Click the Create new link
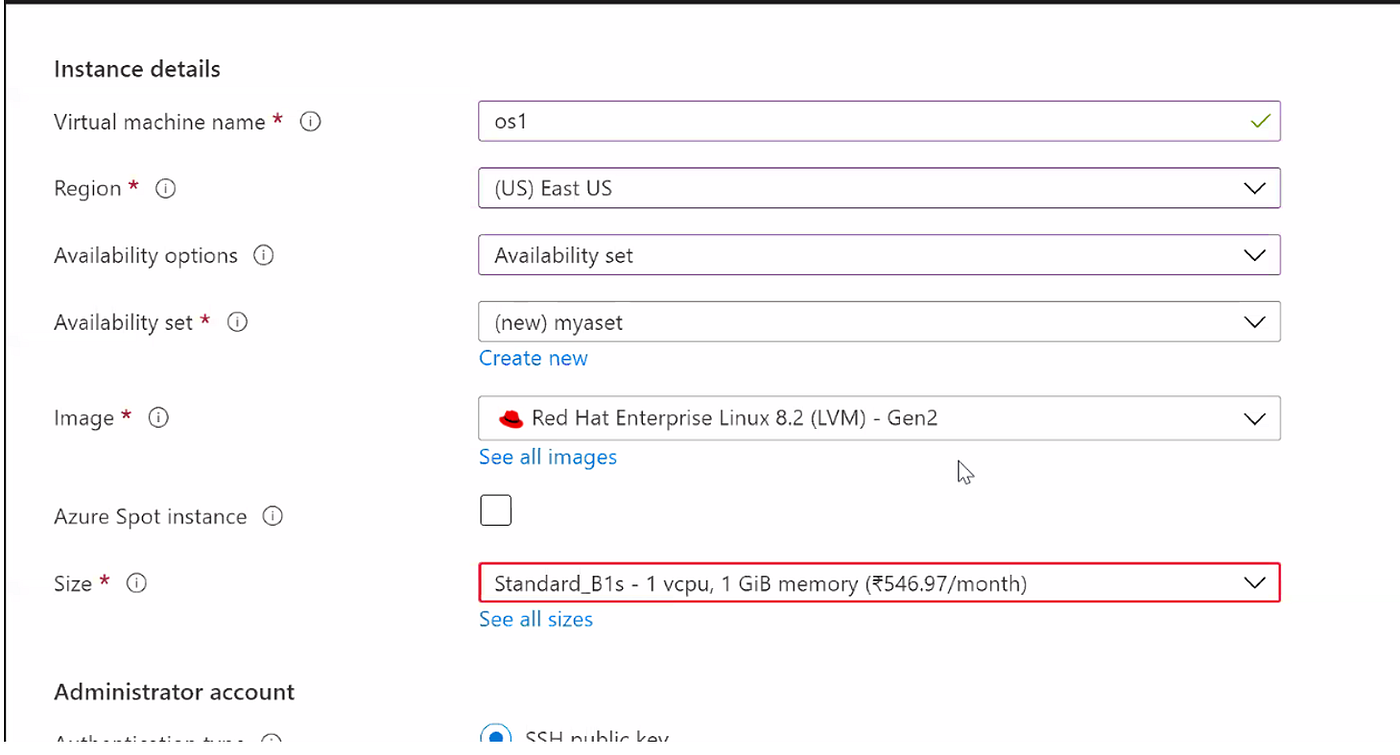This screenshot has height=755, width=1400. point(533,358)
